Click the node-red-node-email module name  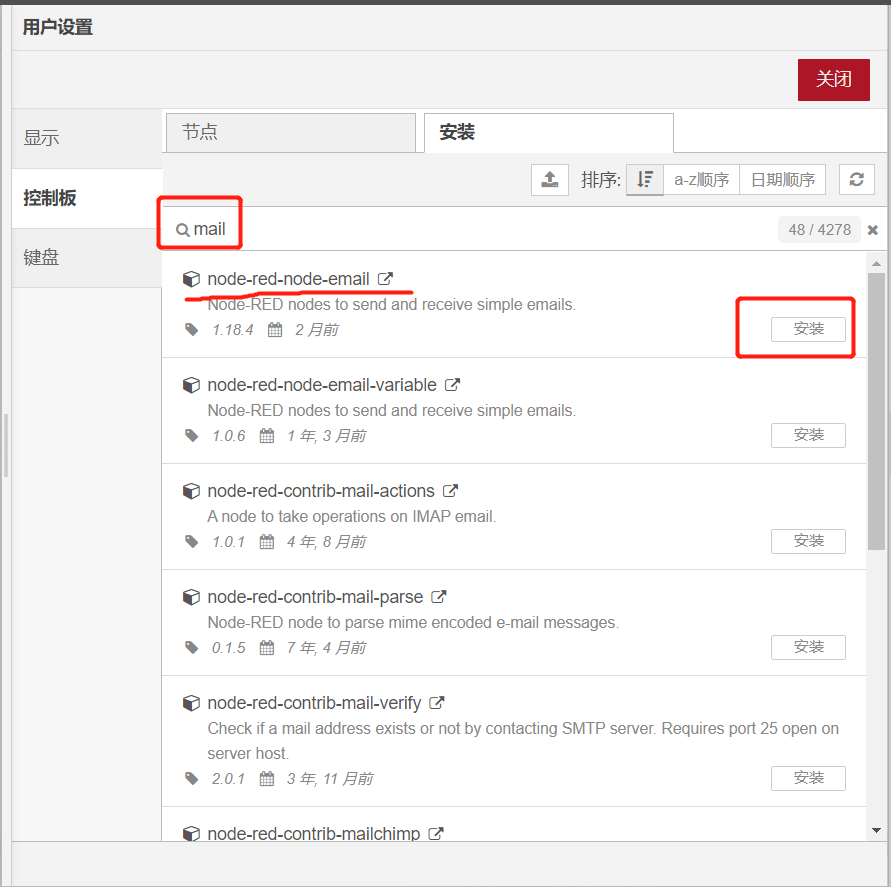pyautogui.click(x=289, y=279)
